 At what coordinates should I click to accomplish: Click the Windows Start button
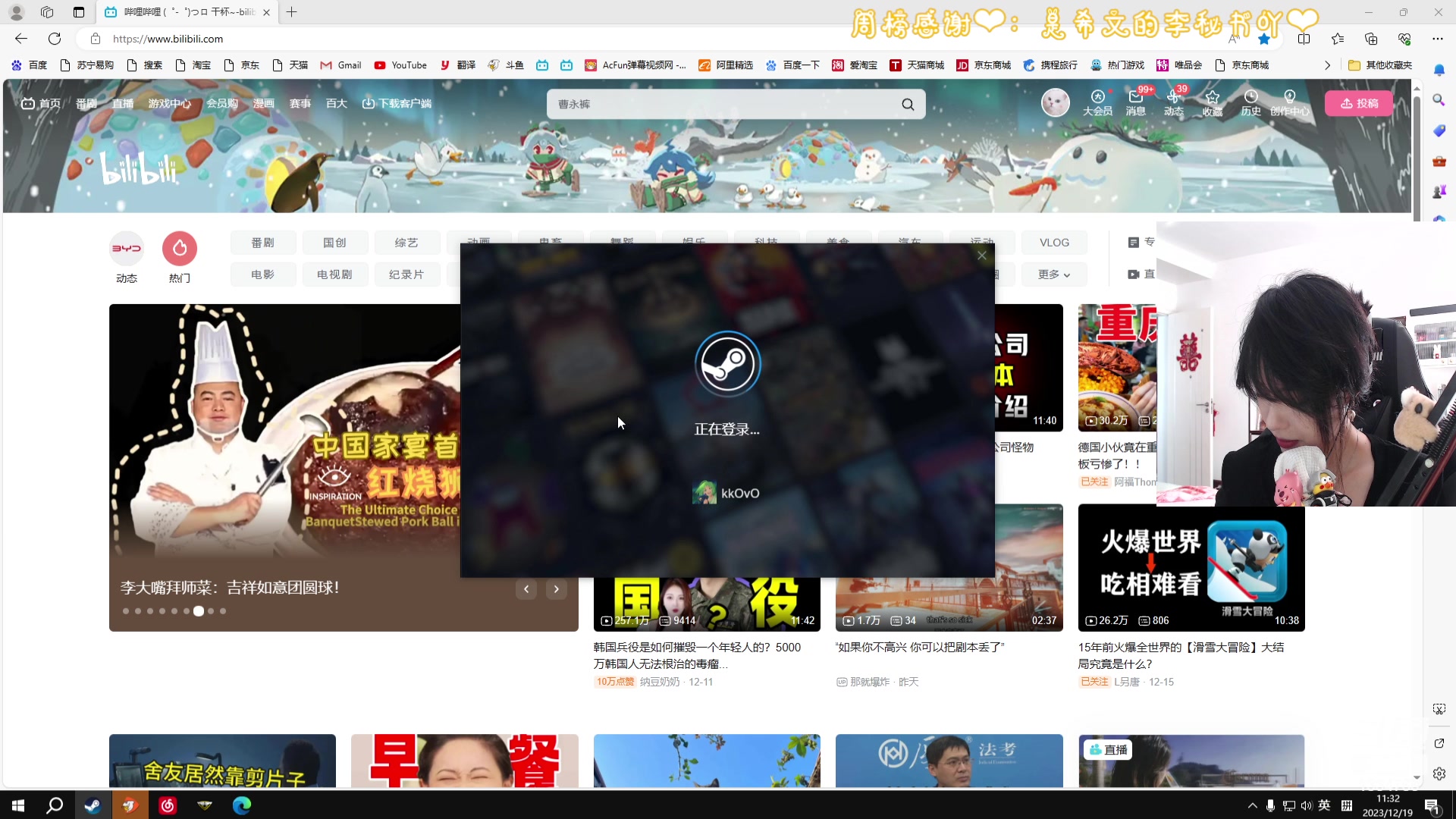[18, 805]
